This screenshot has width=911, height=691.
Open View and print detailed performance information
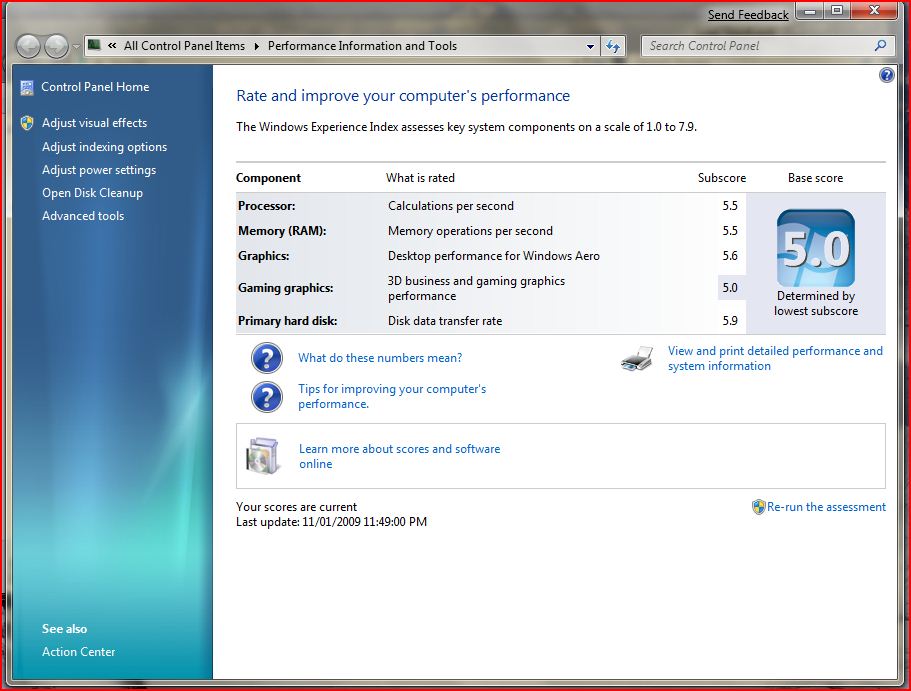coord(775,359)
